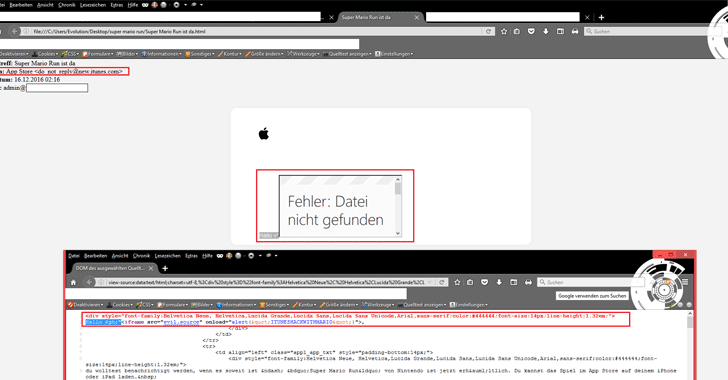This screenshot has width=728, height=380.
Task: Open downloads arrow icon in main window
Action: [x=546, y=31]
